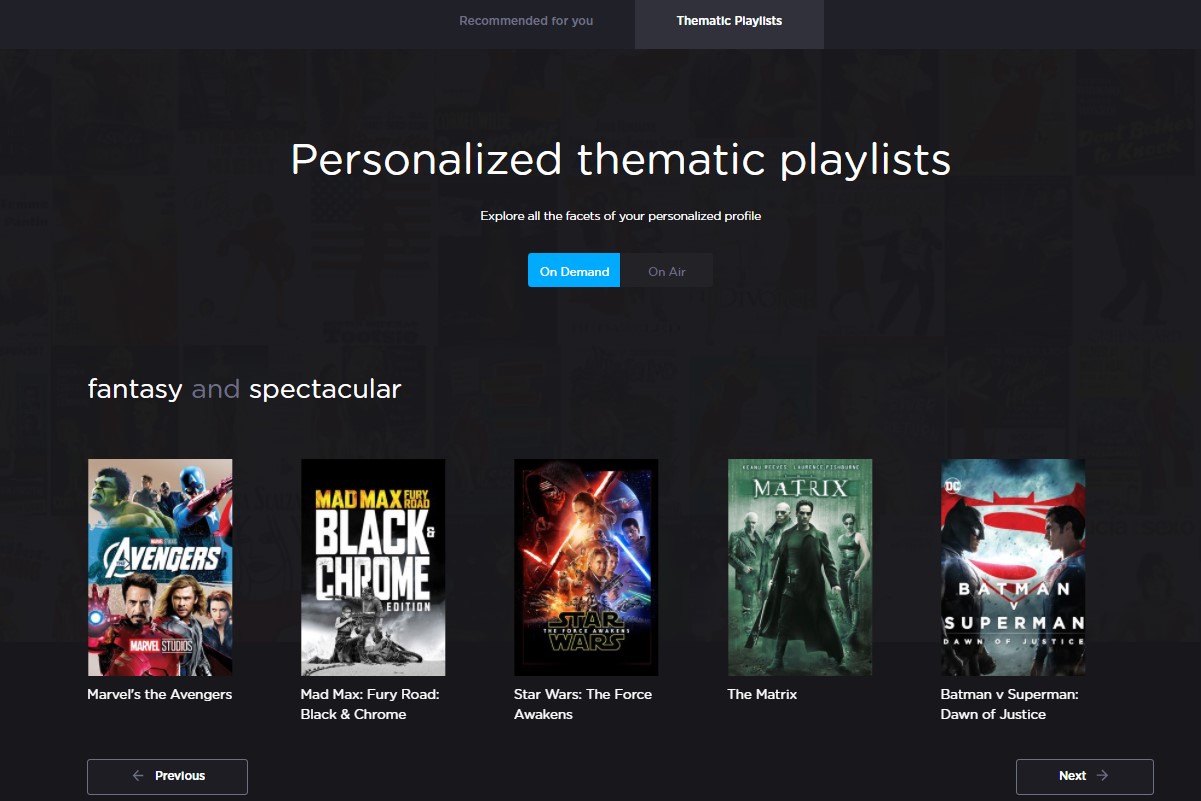Click the left arrow icon in Previous button
The image size is (1201, 801).
tap(138, 776)
